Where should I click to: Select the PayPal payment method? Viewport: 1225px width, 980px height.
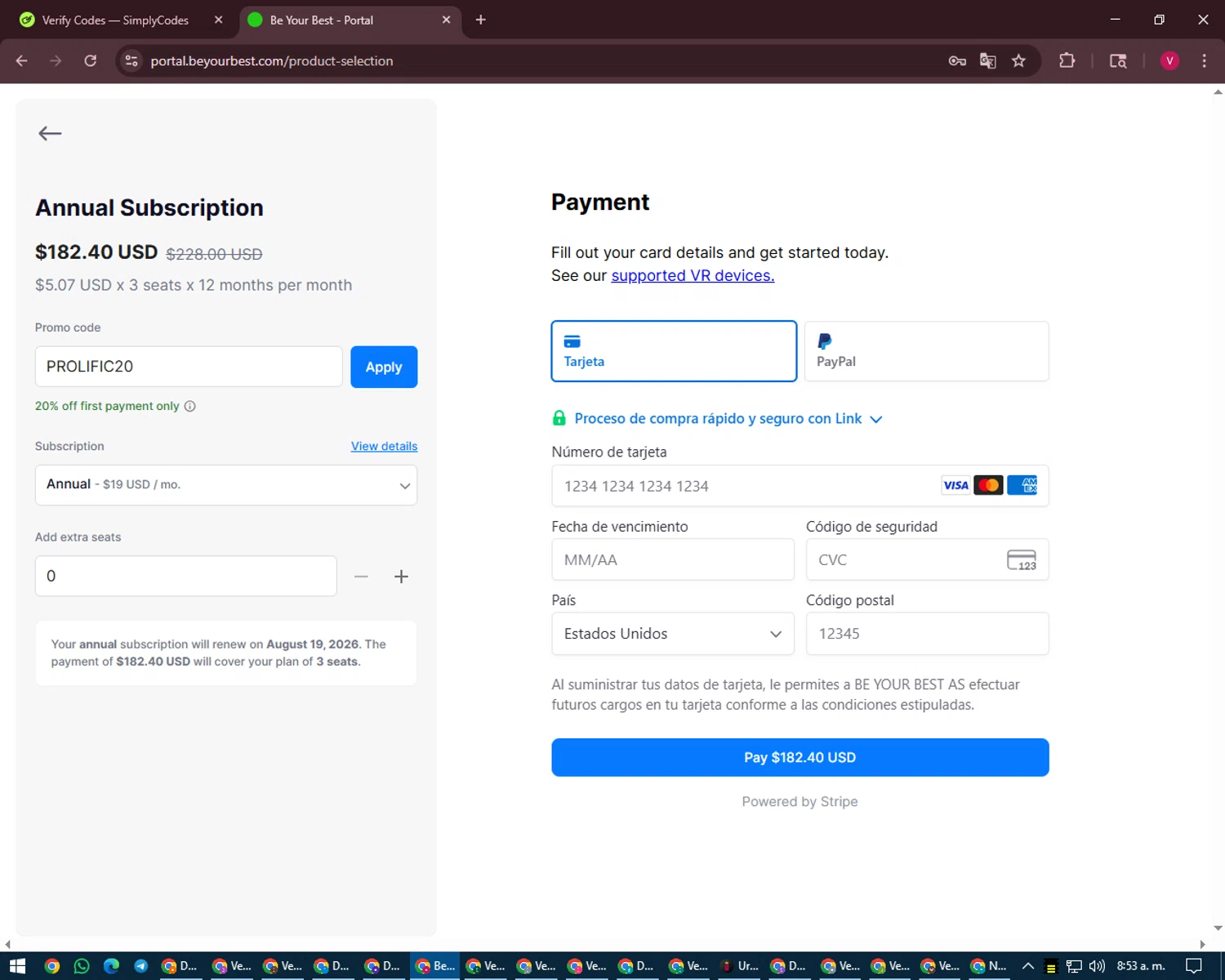point(927,351)
